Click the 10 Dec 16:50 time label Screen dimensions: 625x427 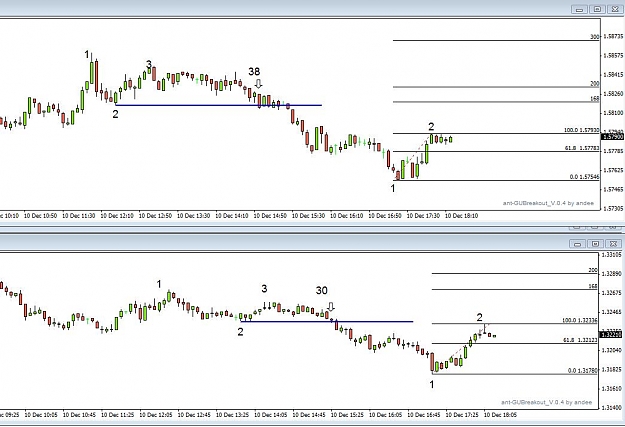(385, 216)
